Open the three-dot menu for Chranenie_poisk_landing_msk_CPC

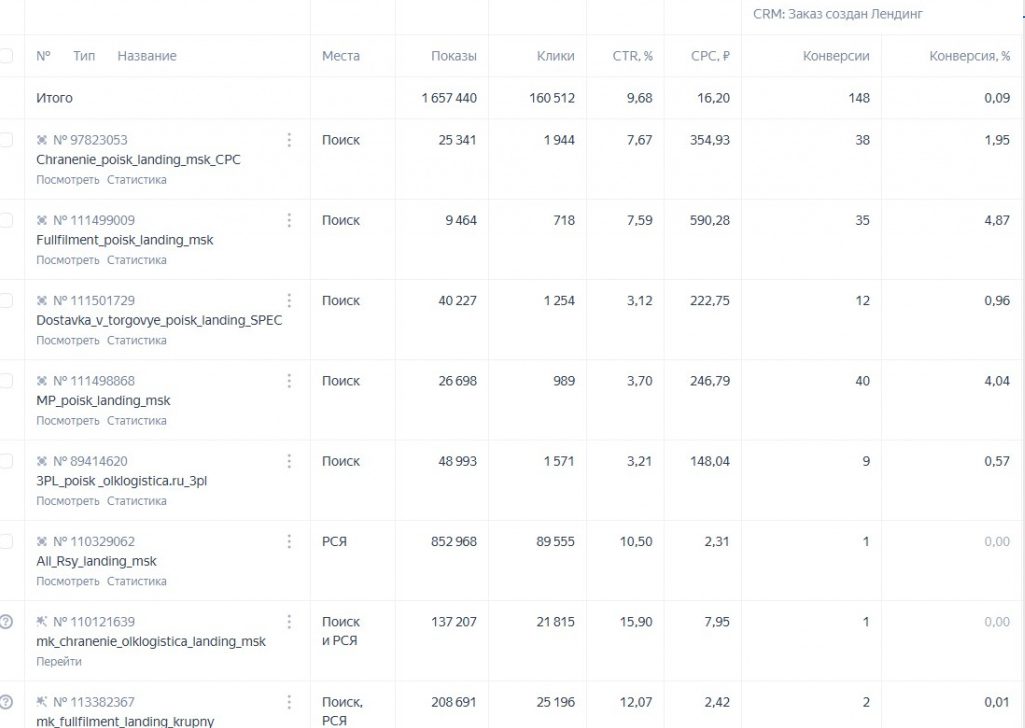(289, 140)
